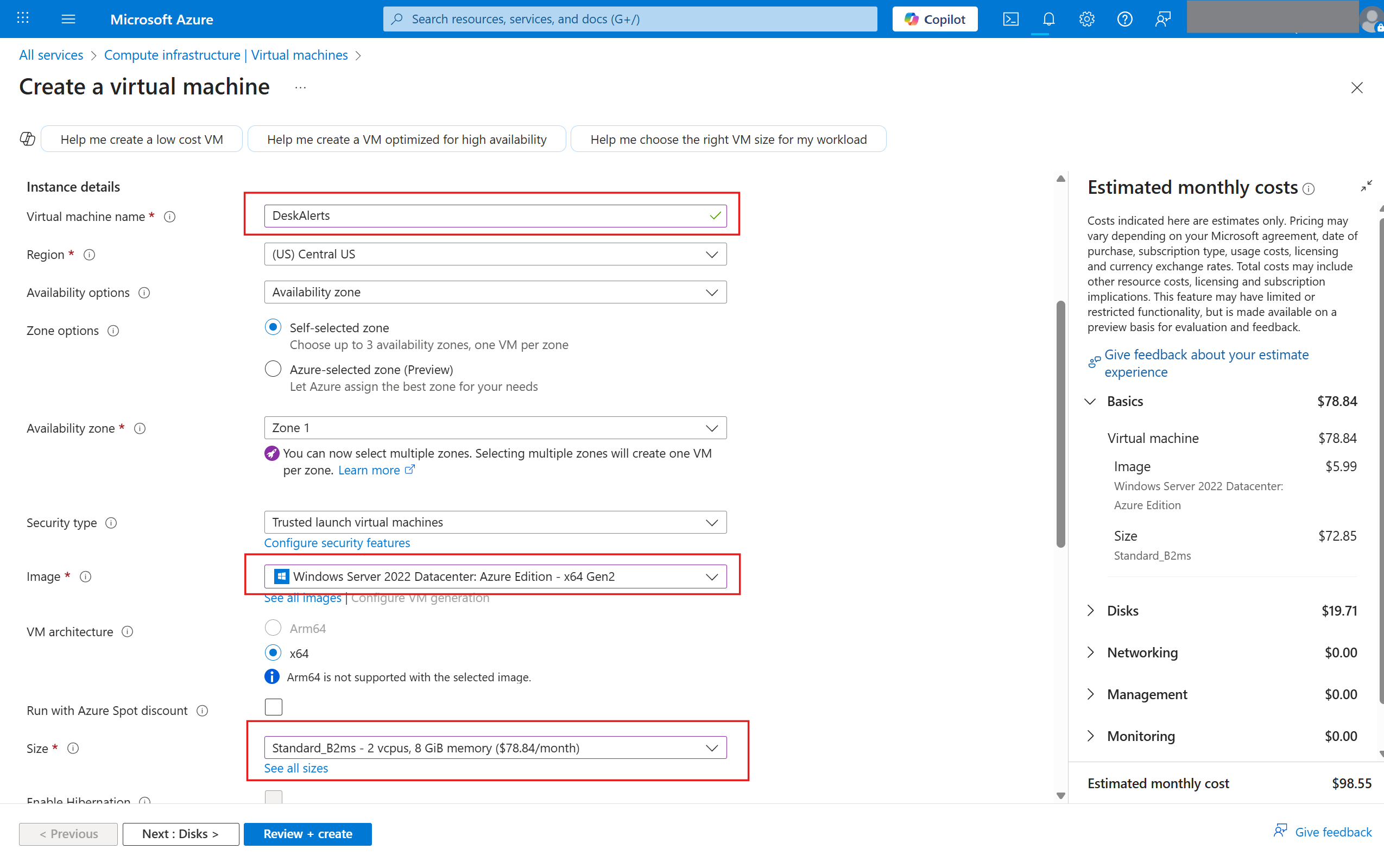Click the help question mark icon
Screen dimensions: 1384x868
coord(1124,19)
